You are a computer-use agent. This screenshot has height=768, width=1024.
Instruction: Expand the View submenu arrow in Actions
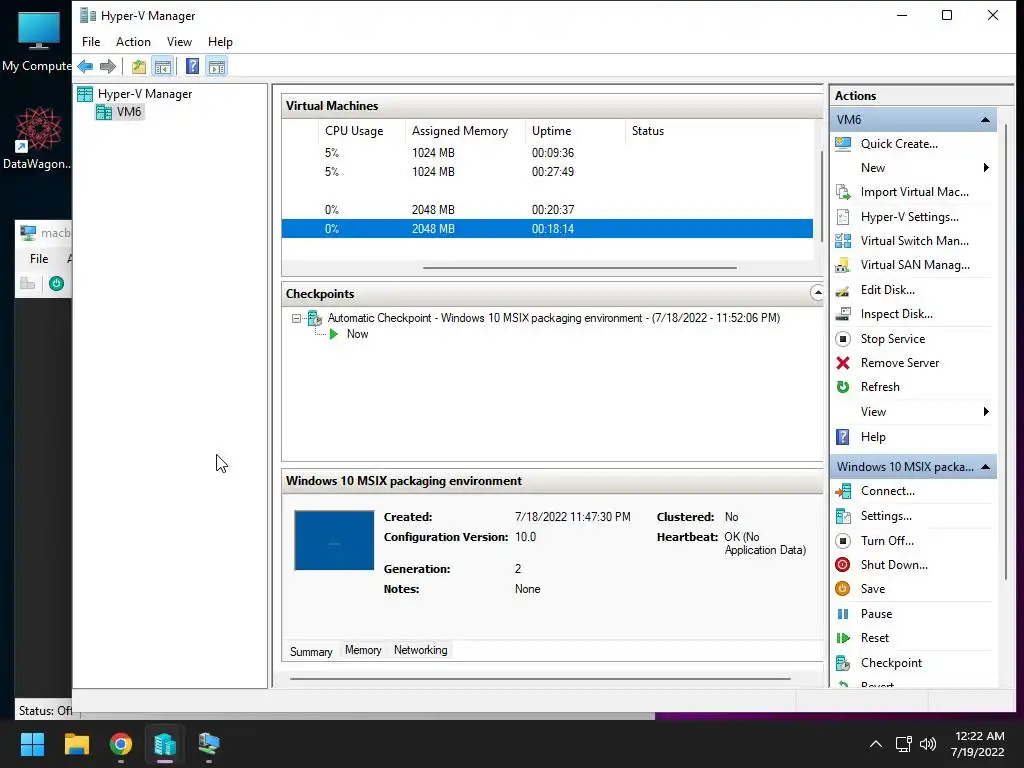pos(986,411)
